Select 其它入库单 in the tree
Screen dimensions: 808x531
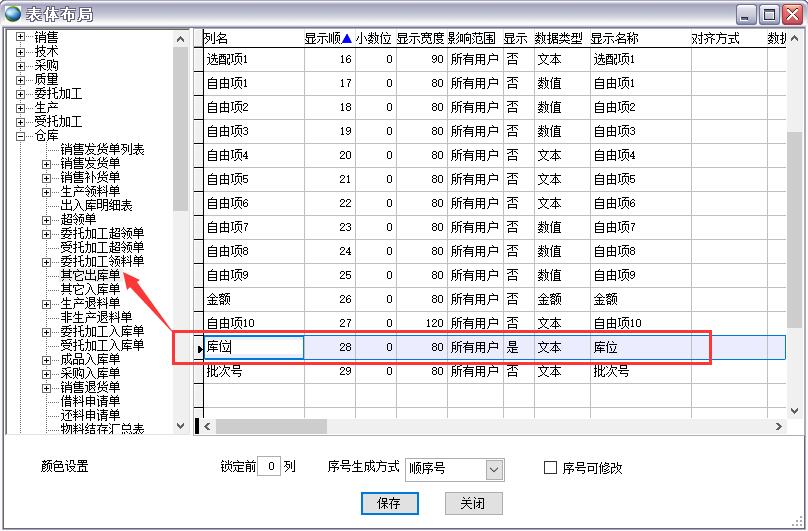(90, 289)
